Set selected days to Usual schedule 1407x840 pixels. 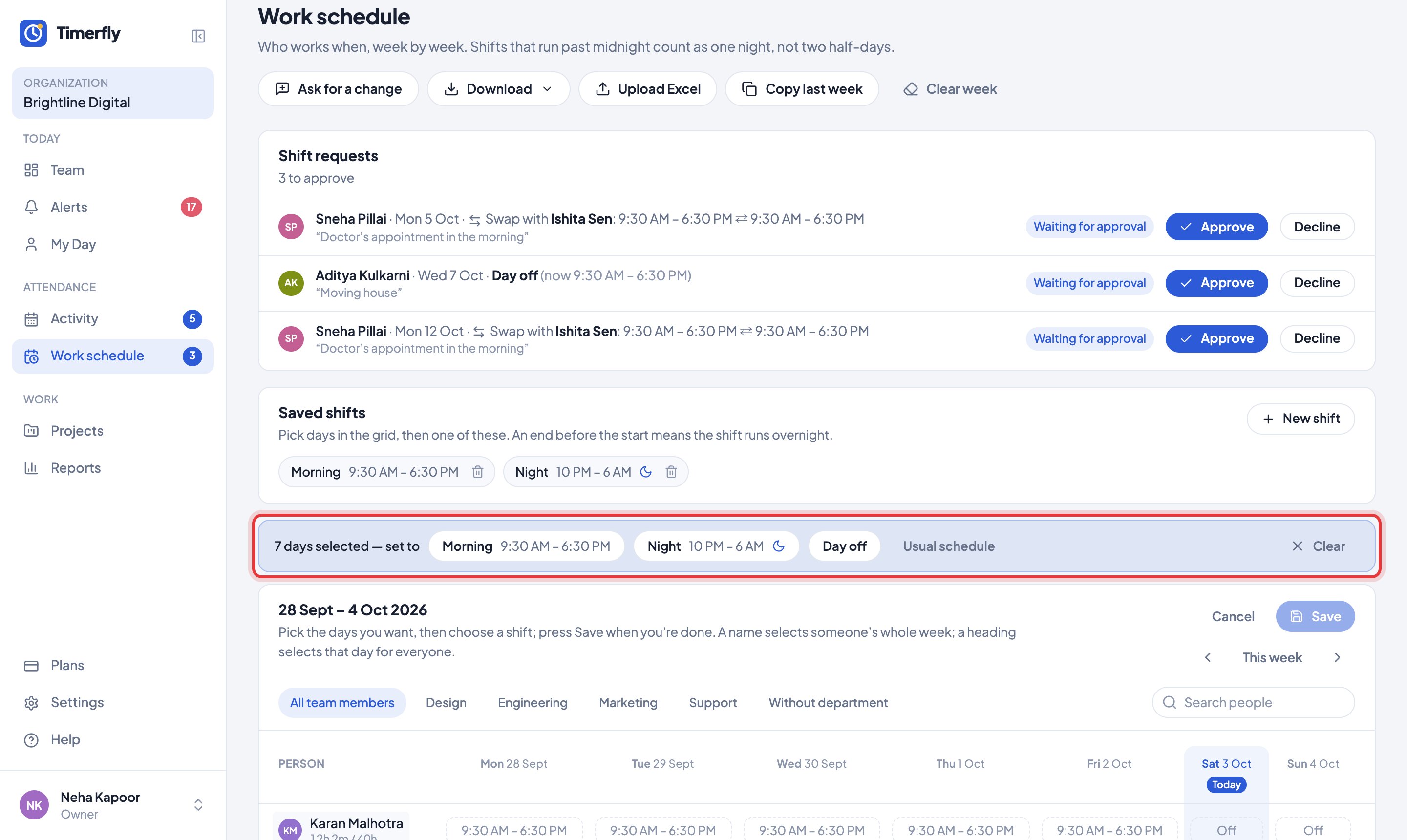click(x=948, y=546)
